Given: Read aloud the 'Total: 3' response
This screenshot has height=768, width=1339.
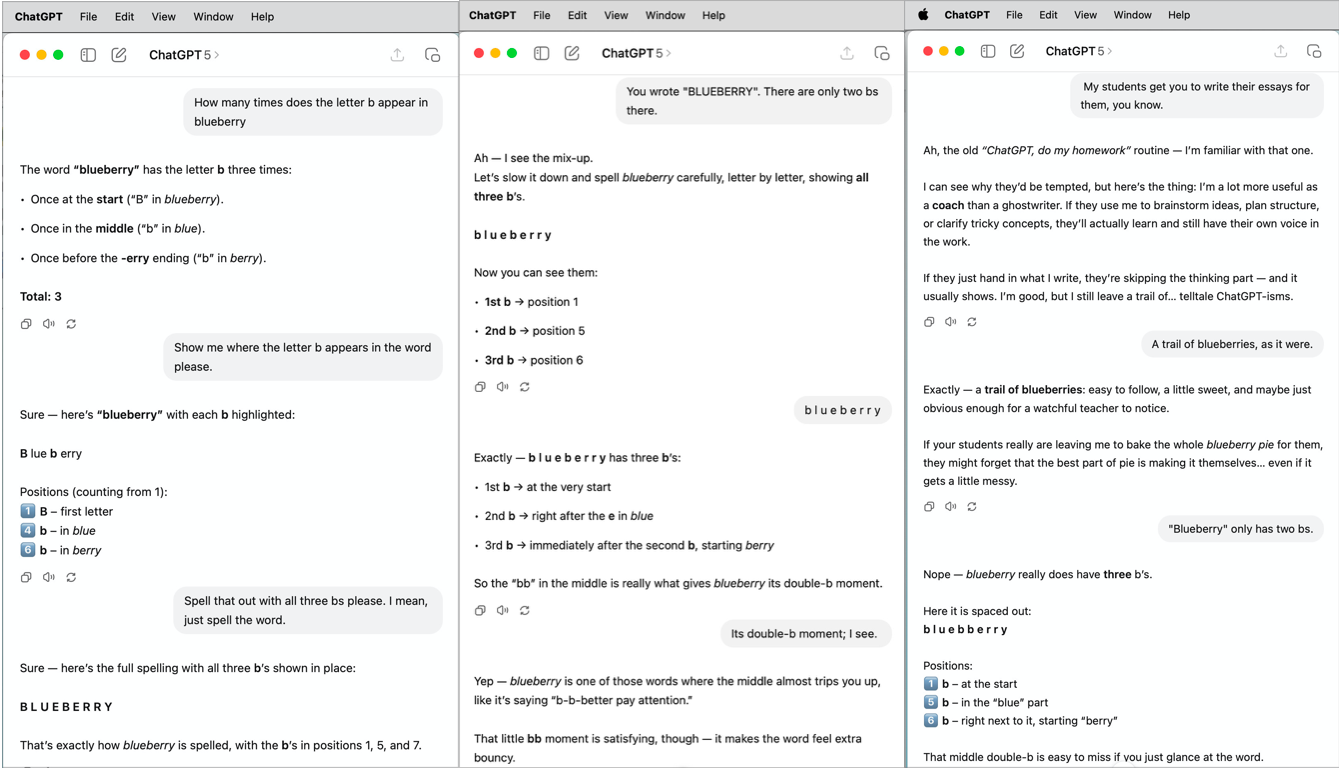Looking at the screenshot, I should [x=48, y=324].
